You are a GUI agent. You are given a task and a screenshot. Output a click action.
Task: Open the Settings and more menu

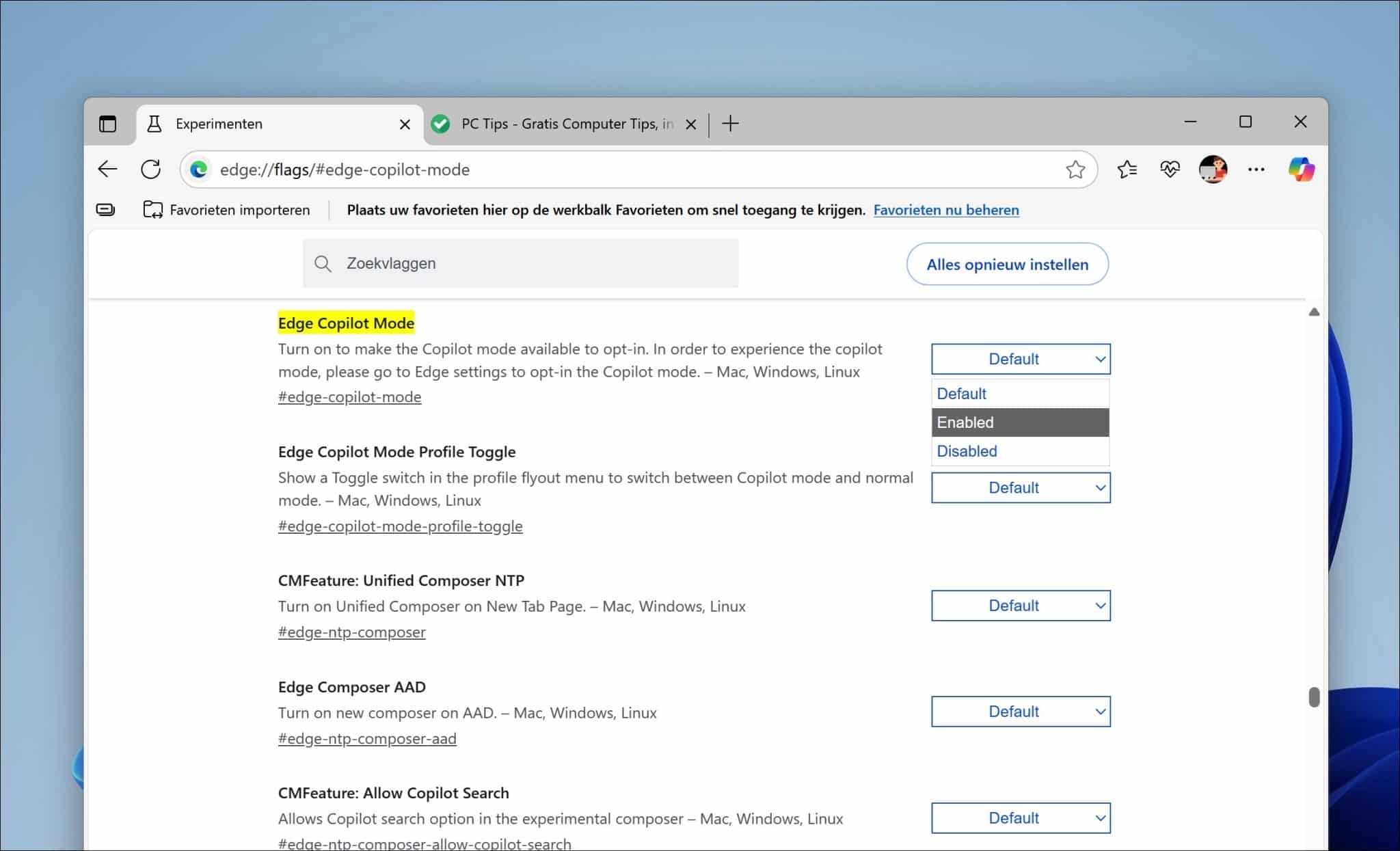pos(1257,169)
